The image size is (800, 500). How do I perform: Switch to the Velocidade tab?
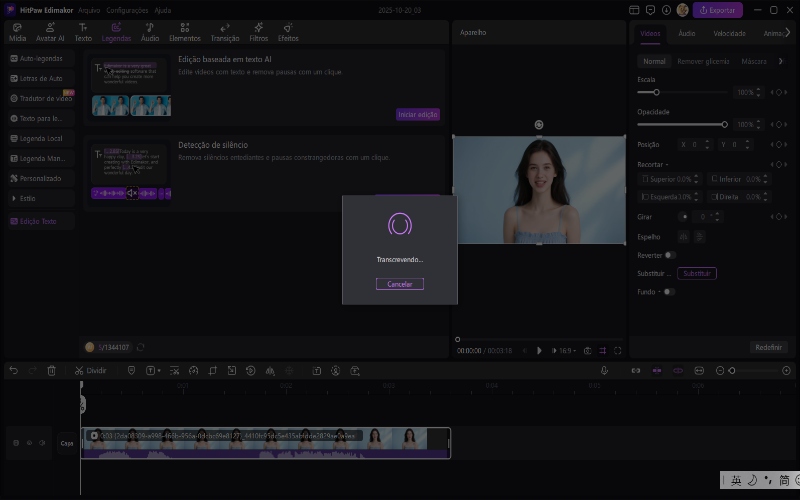click(729, 33)
